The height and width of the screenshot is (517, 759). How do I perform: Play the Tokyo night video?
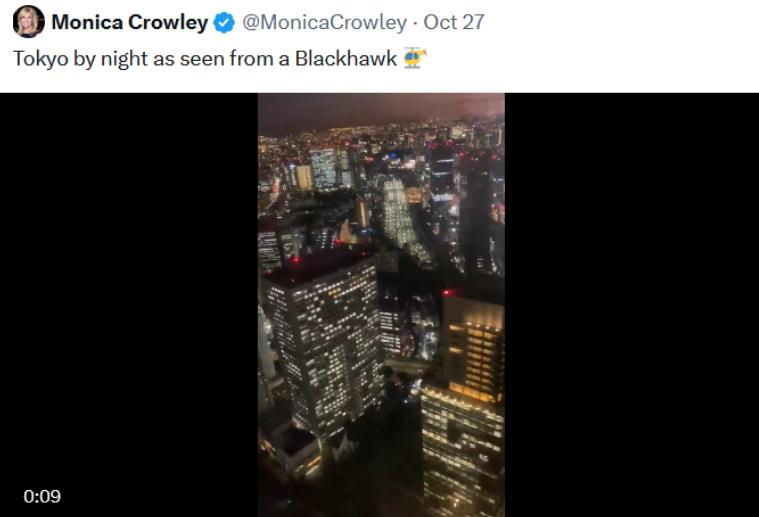click(381, 305)
